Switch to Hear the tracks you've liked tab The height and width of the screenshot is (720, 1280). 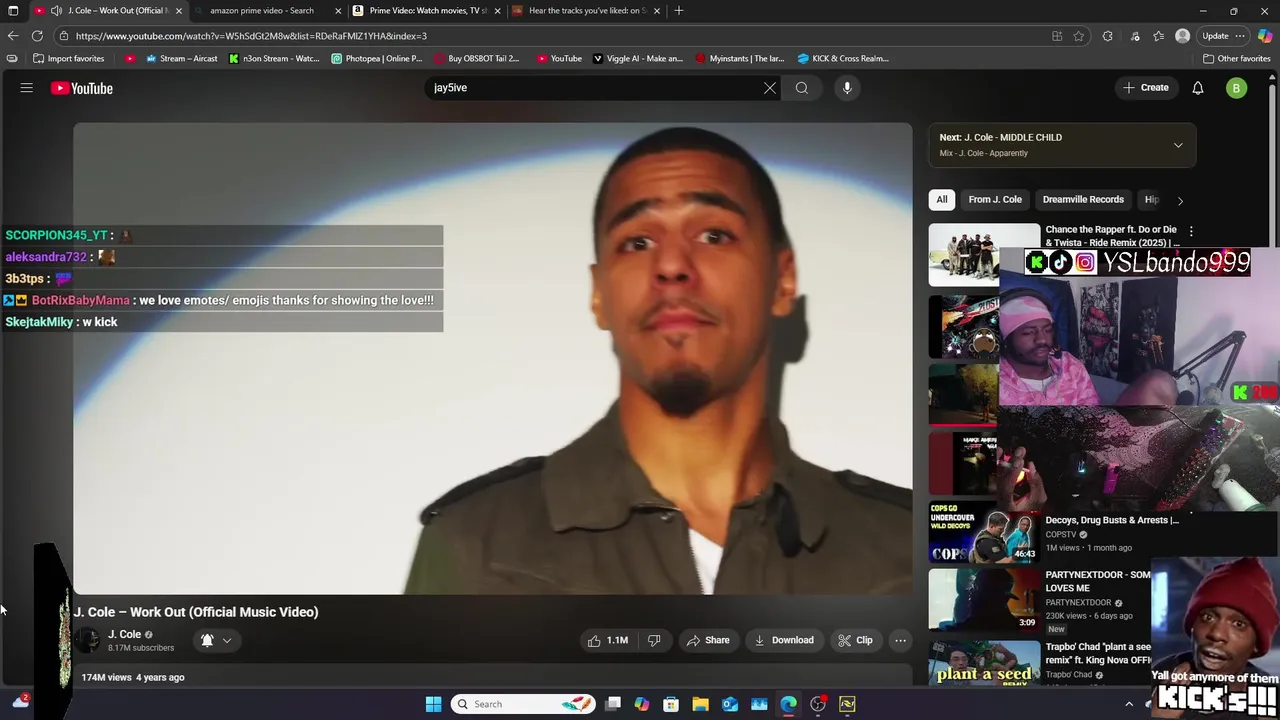click(x=587, y=10)
